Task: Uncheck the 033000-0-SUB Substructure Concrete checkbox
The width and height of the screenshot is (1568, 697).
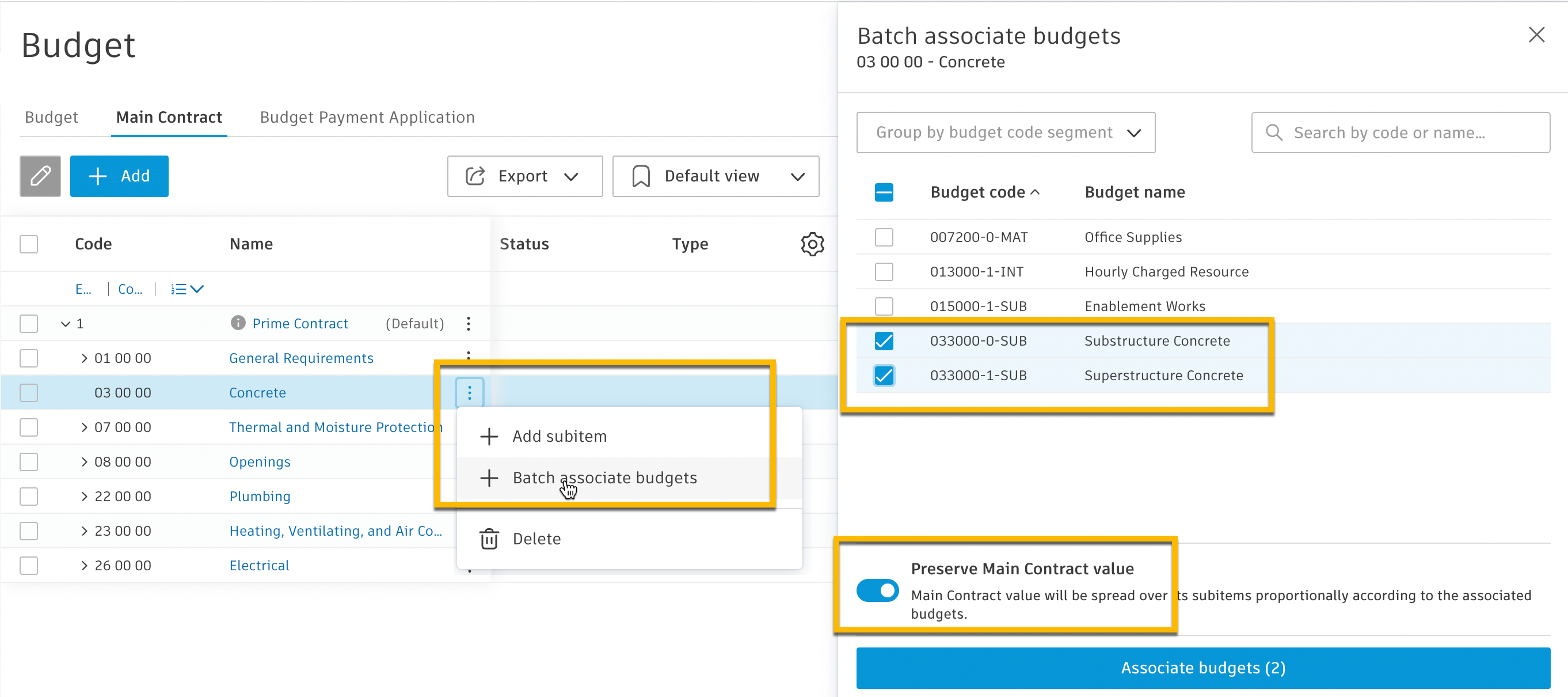Action: coord(884,340)
